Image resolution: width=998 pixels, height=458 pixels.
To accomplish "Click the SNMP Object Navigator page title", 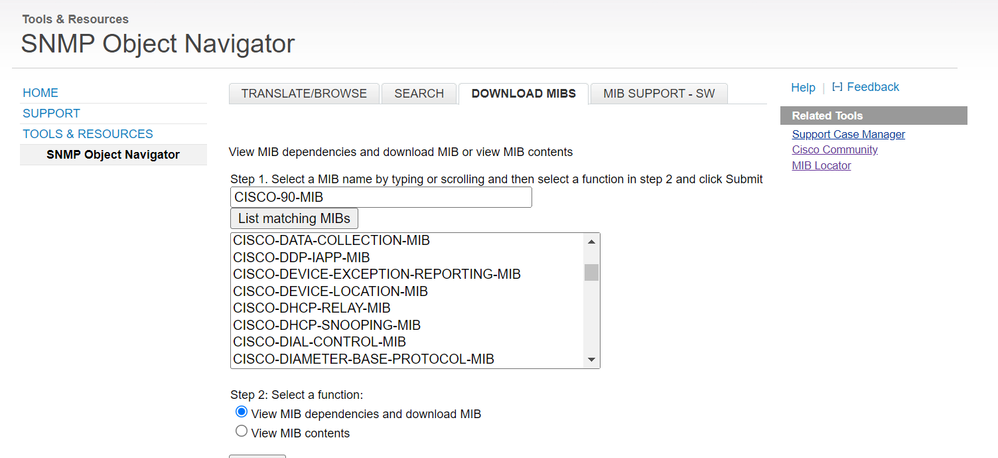I will pos(158,43).
